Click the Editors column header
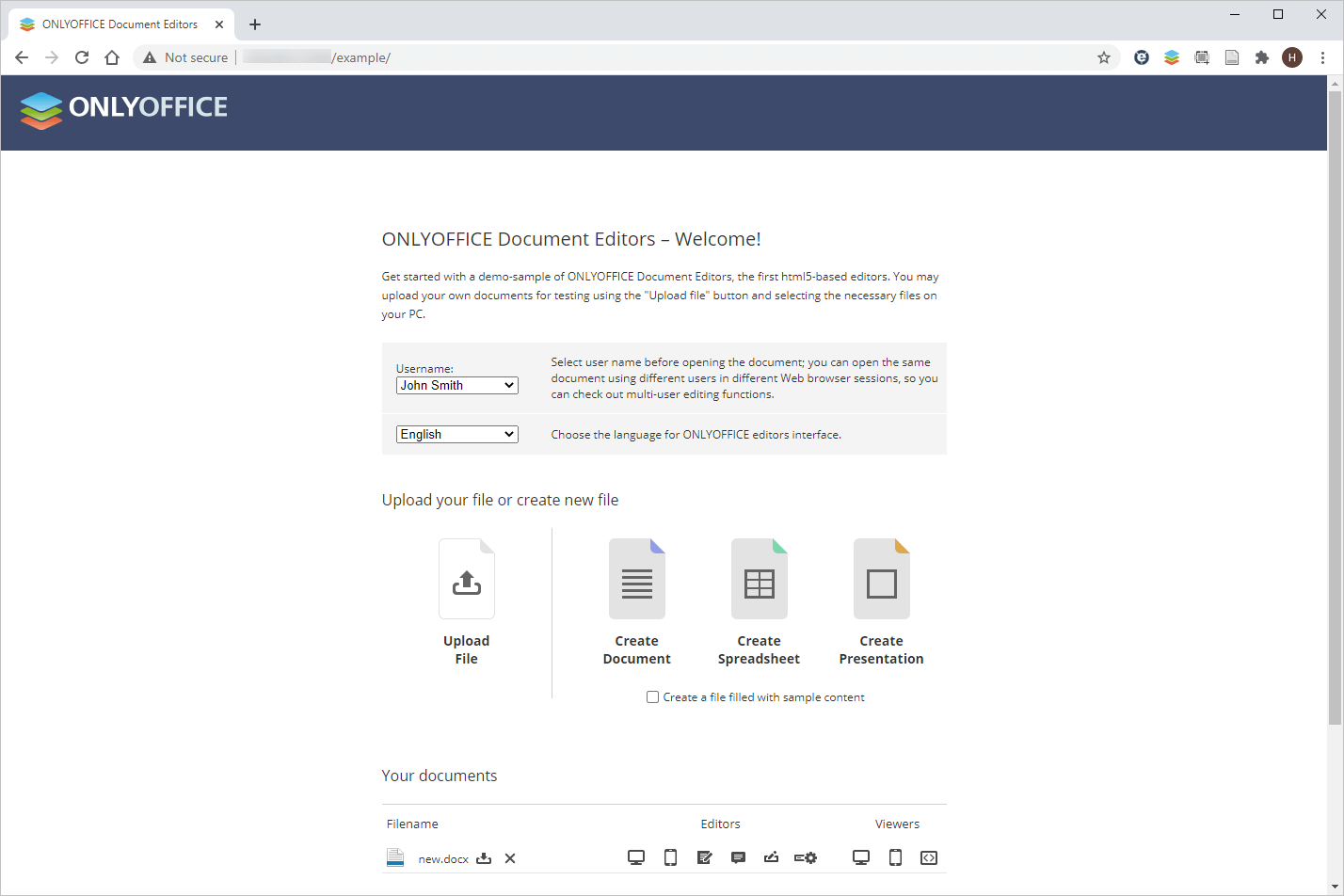This screenshot has width=1344, height=896. (x=721, y=824)
